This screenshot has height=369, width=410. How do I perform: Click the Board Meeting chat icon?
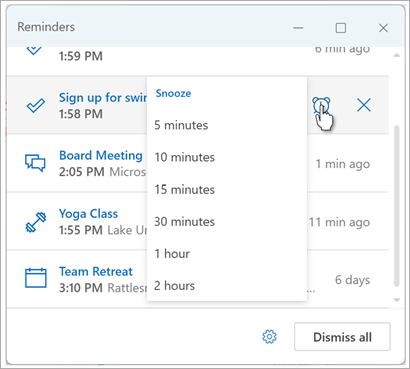[35, 163]
